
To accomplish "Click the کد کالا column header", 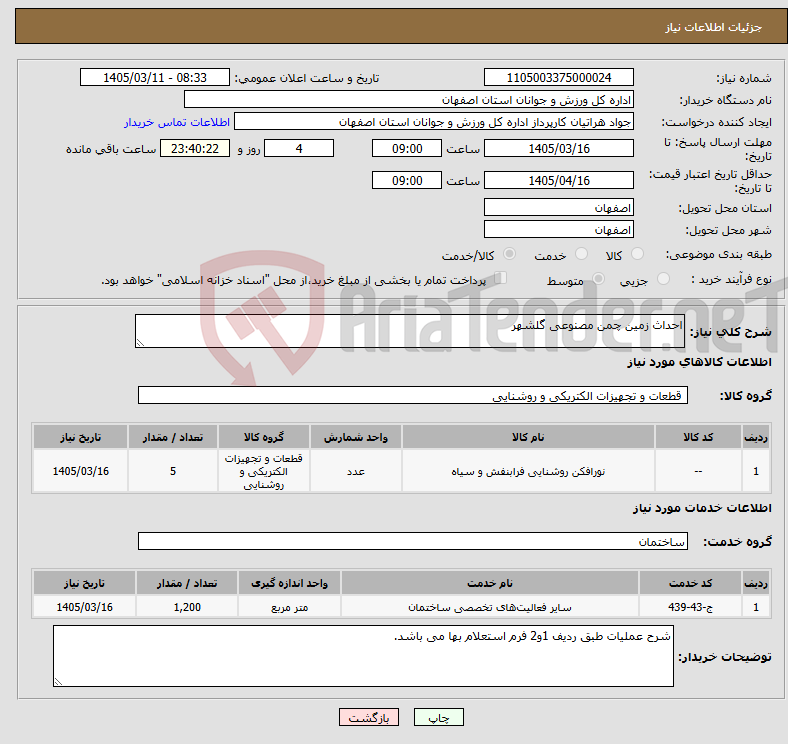I will [x=698, y=437].
